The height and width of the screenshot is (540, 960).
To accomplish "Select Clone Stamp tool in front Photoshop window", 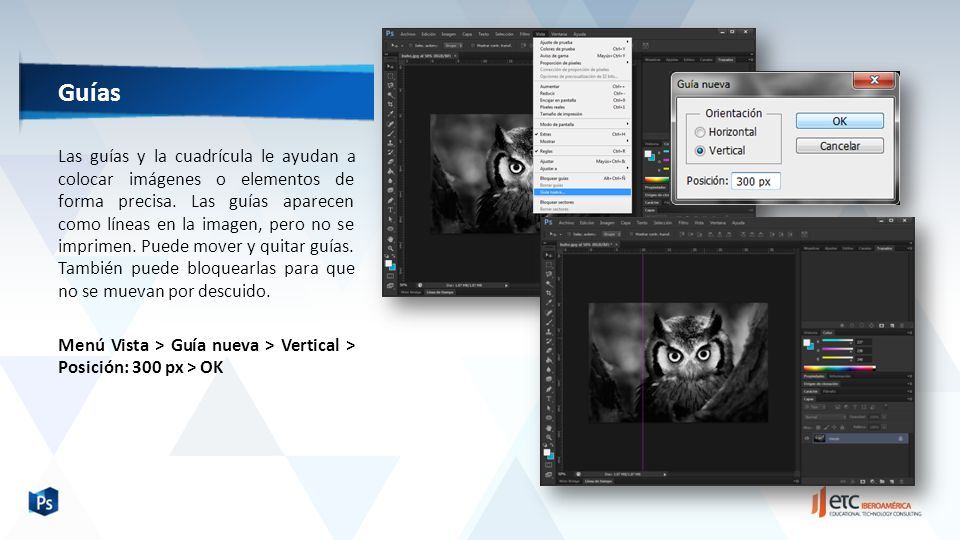I will point(549,331).
